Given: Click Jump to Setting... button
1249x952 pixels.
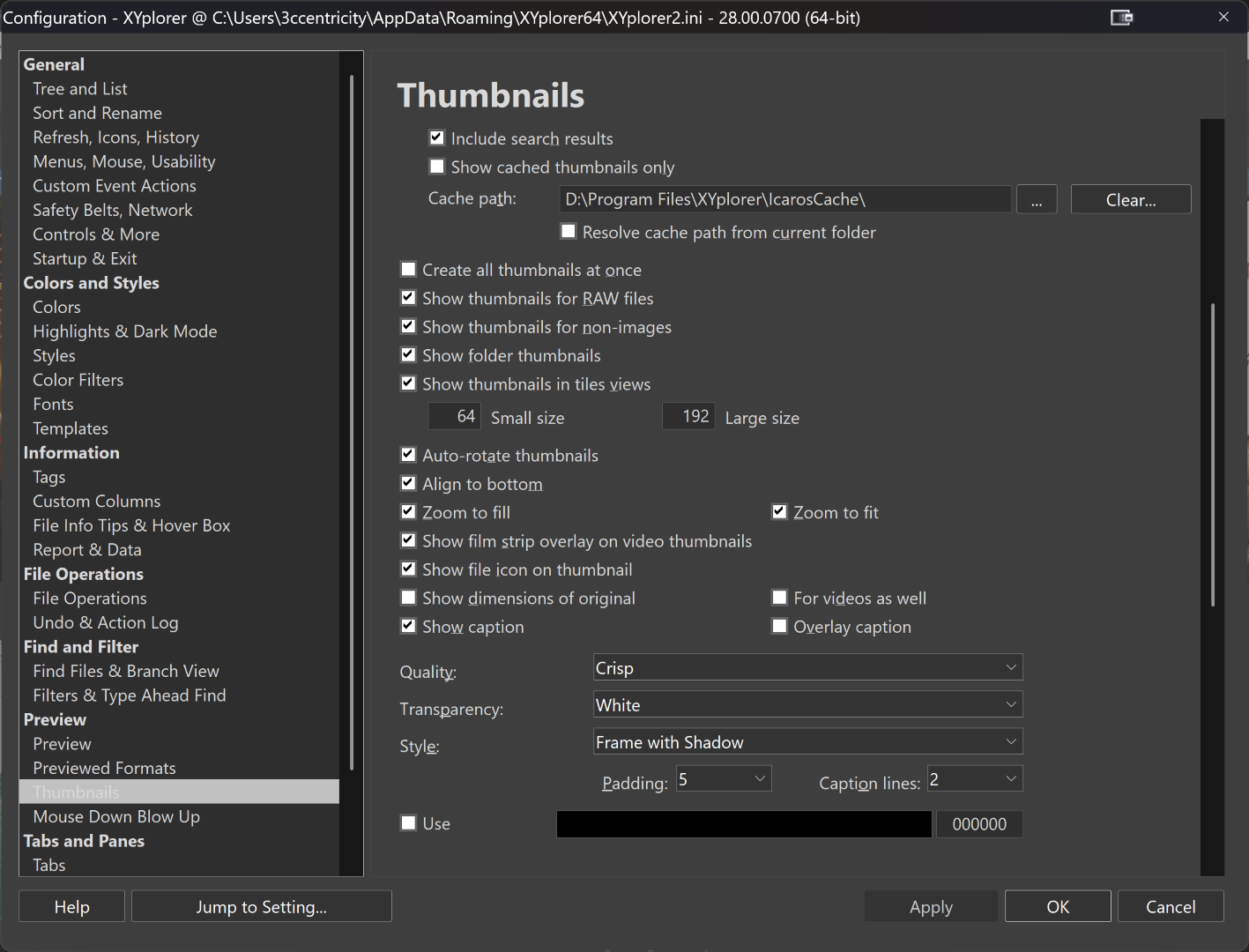Looking at the screenshot, I should click(x=261, y=907).
